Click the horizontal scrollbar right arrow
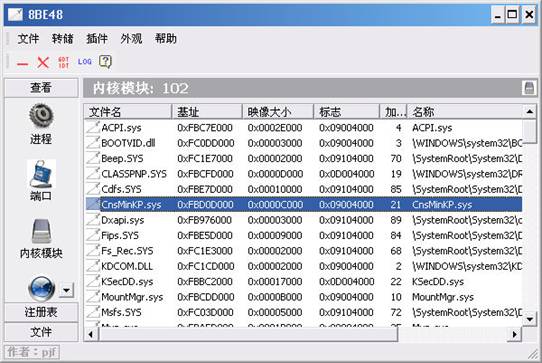 (x=515, y=334)
